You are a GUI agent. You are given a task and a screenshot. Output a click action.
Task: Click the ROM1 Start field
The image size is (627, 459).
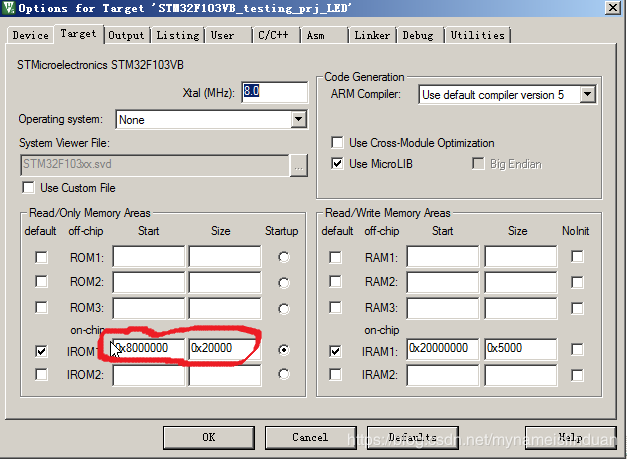tap(149, 256)
